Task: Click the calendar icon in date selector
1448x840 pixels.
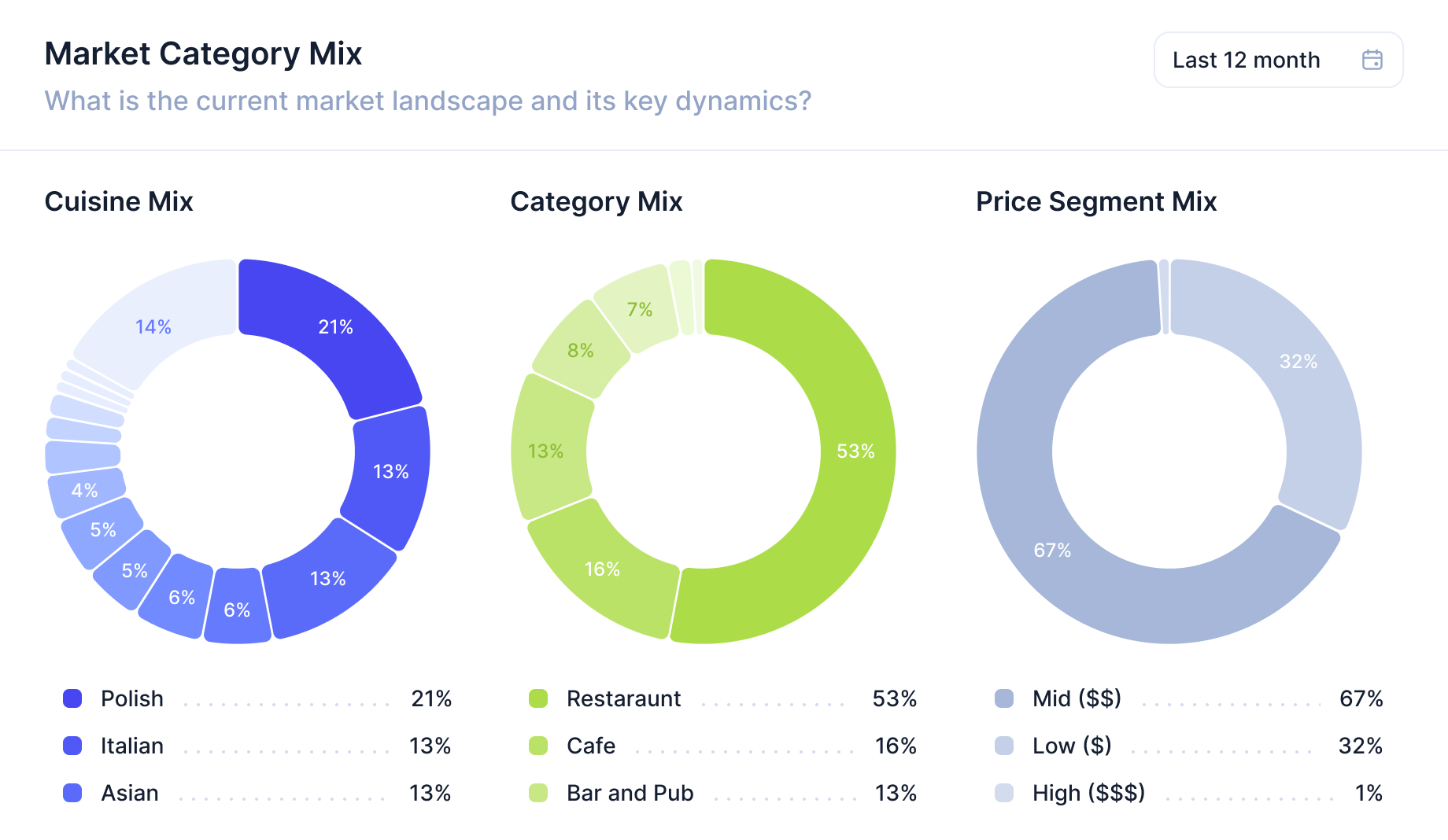Action: (1372, 60)
